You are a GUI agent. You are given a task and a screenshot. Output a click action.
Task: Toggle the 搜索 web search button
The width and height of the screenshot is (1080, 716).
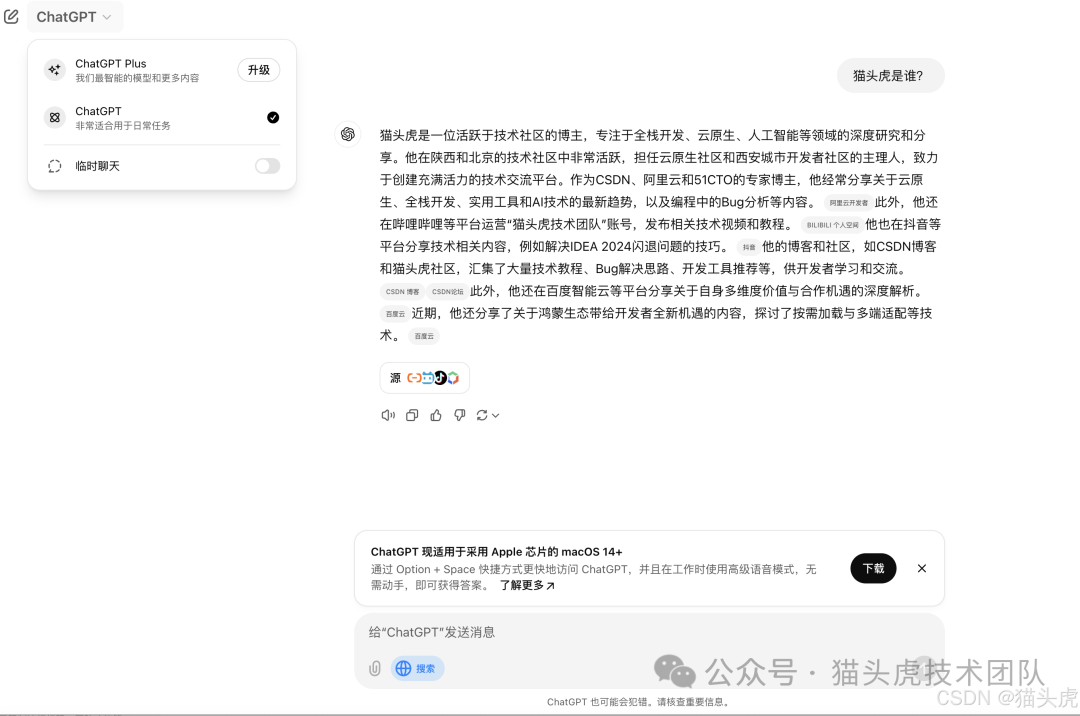417,668
